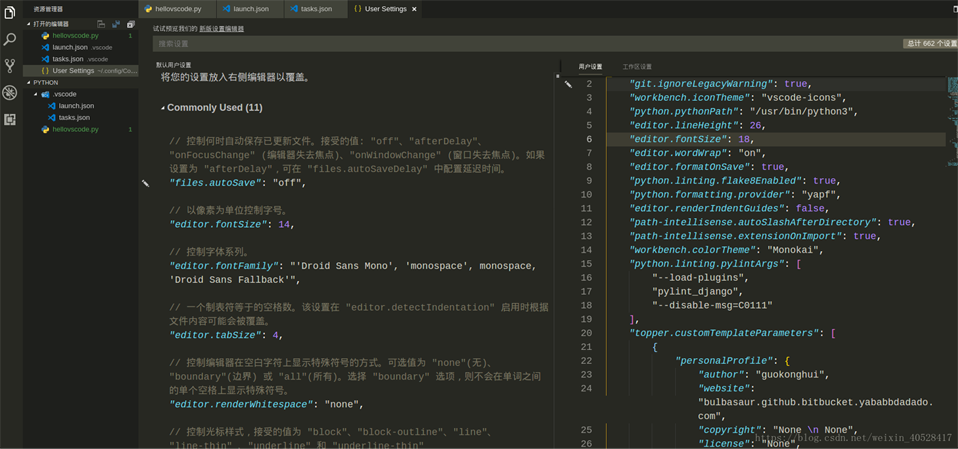Click "editor.formatOnSave" on line 8
Viewport: 958px width, 449px height.
[x=692, y=167]
